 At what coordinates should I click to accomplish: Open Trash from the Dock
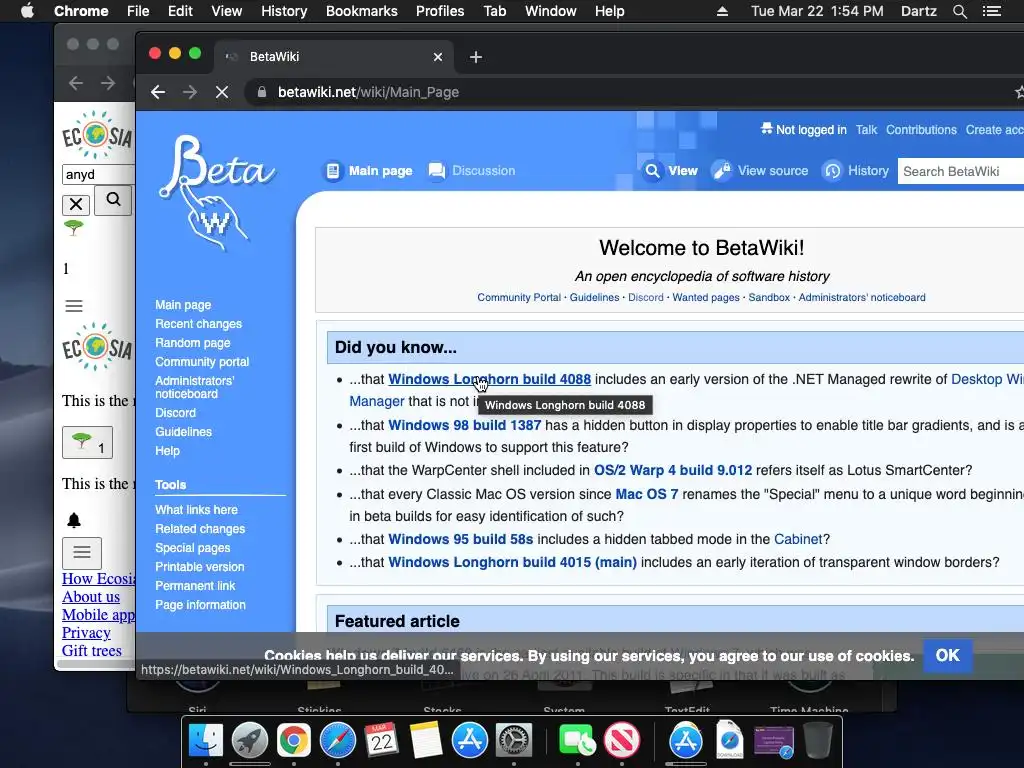tap(818, 741)
